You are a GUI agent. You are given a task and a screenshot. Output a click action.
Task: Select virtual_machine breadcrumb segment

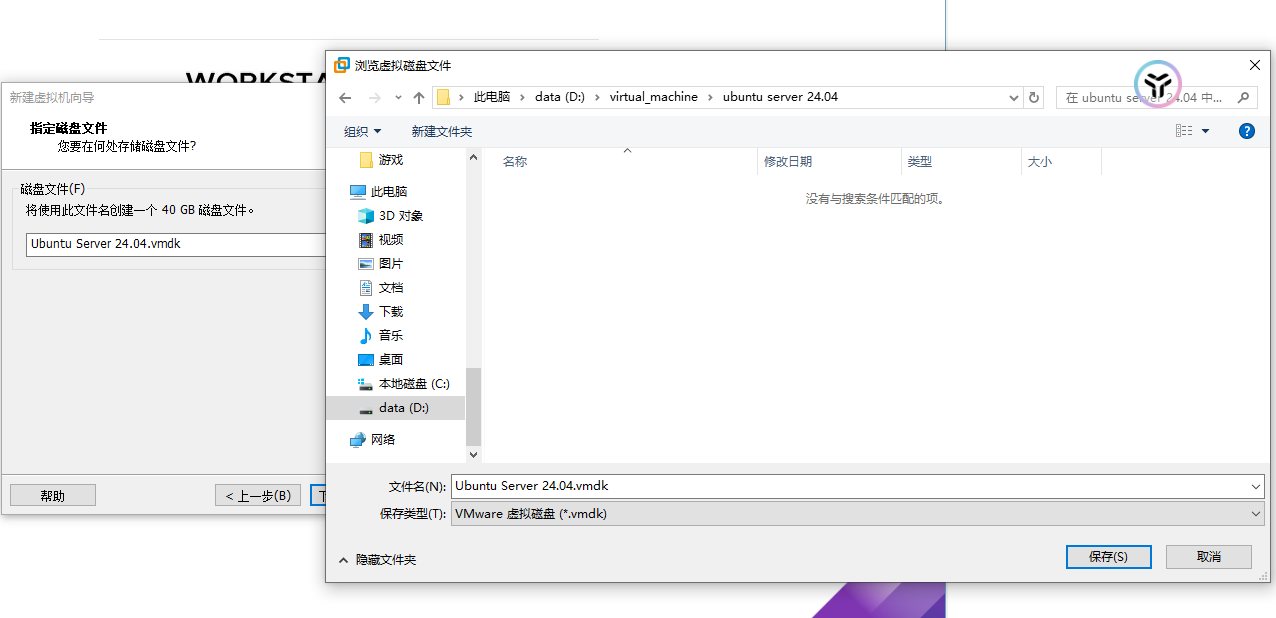pyautogui.click(x=656, y=97)
